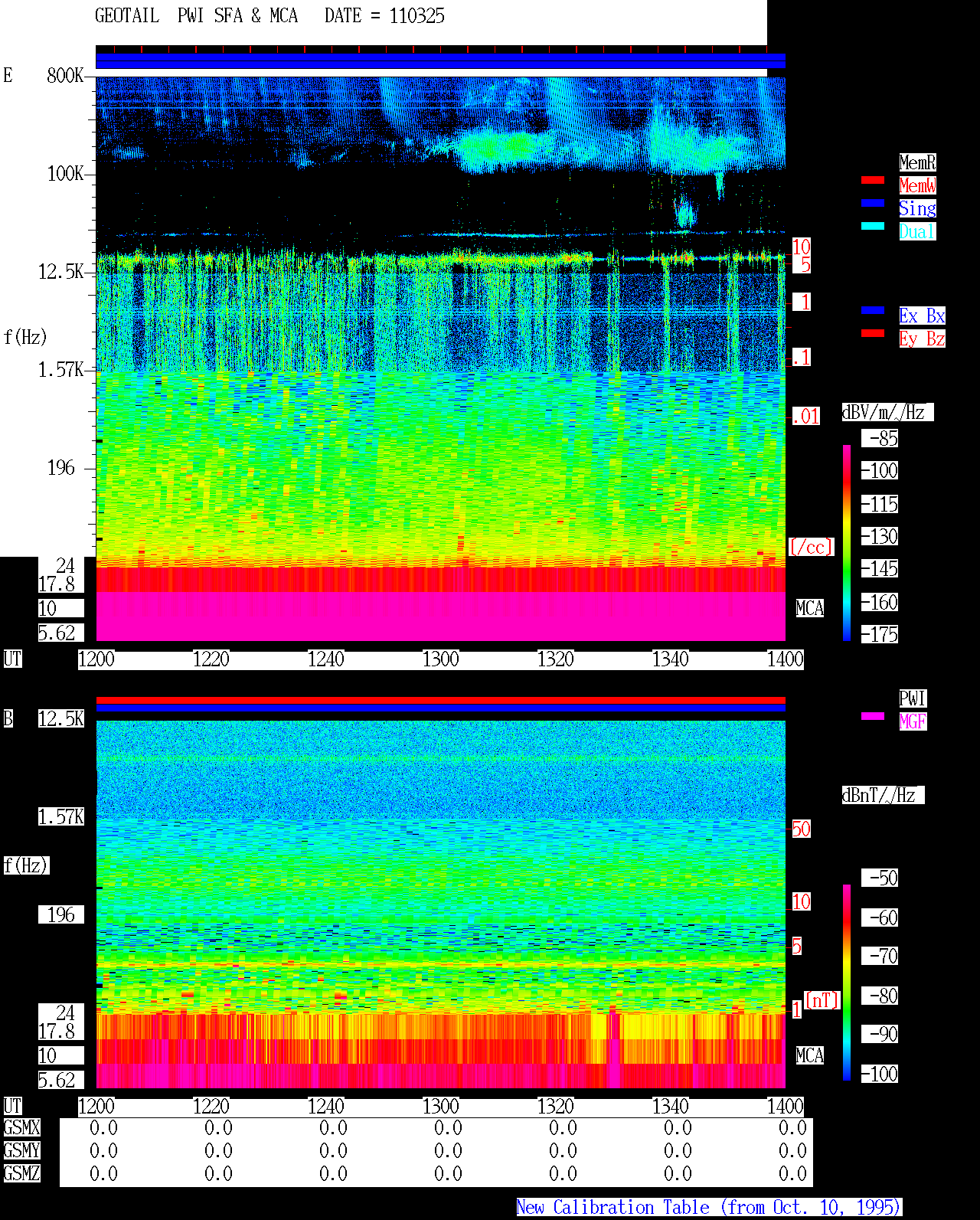The height and width of the screenshot is (1220, 980).
Task: Click the B magnetic field spectrogram plot
Action: coord(441,904)
